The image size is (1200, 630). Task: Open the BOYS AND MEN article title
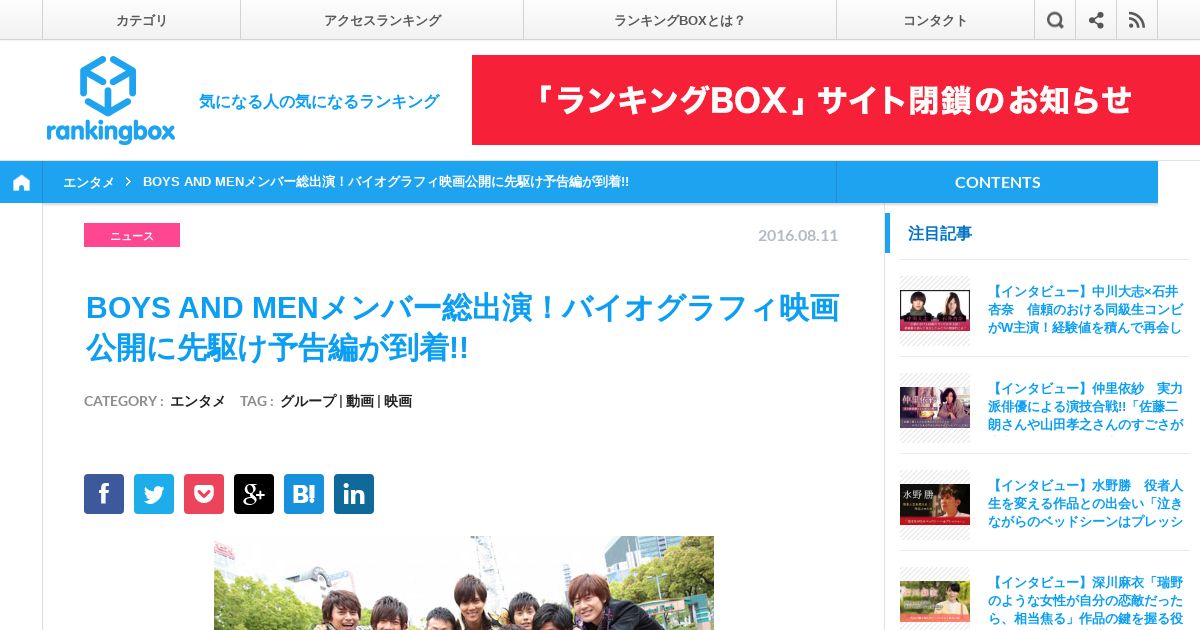462,328
